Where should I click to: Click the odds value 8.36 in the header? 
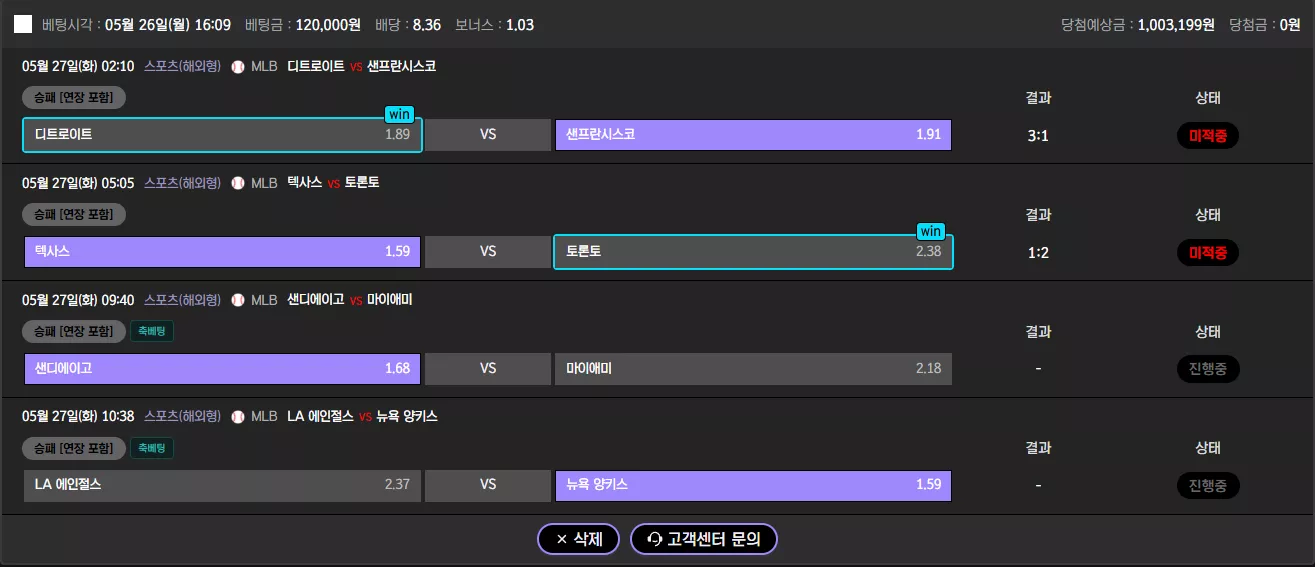point(427,25)
